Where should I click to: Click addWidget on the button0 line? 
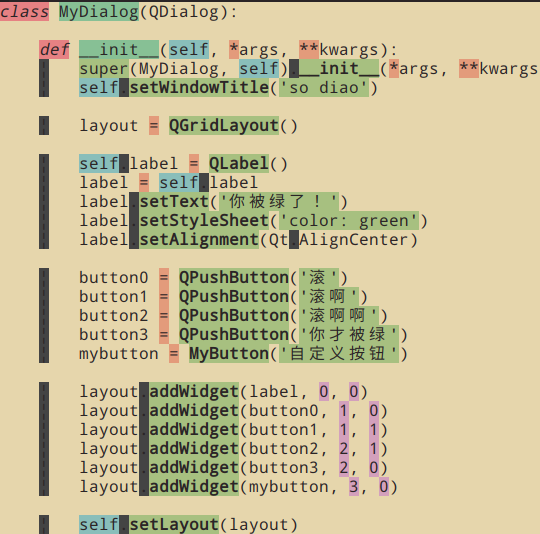tap(194, 410)
